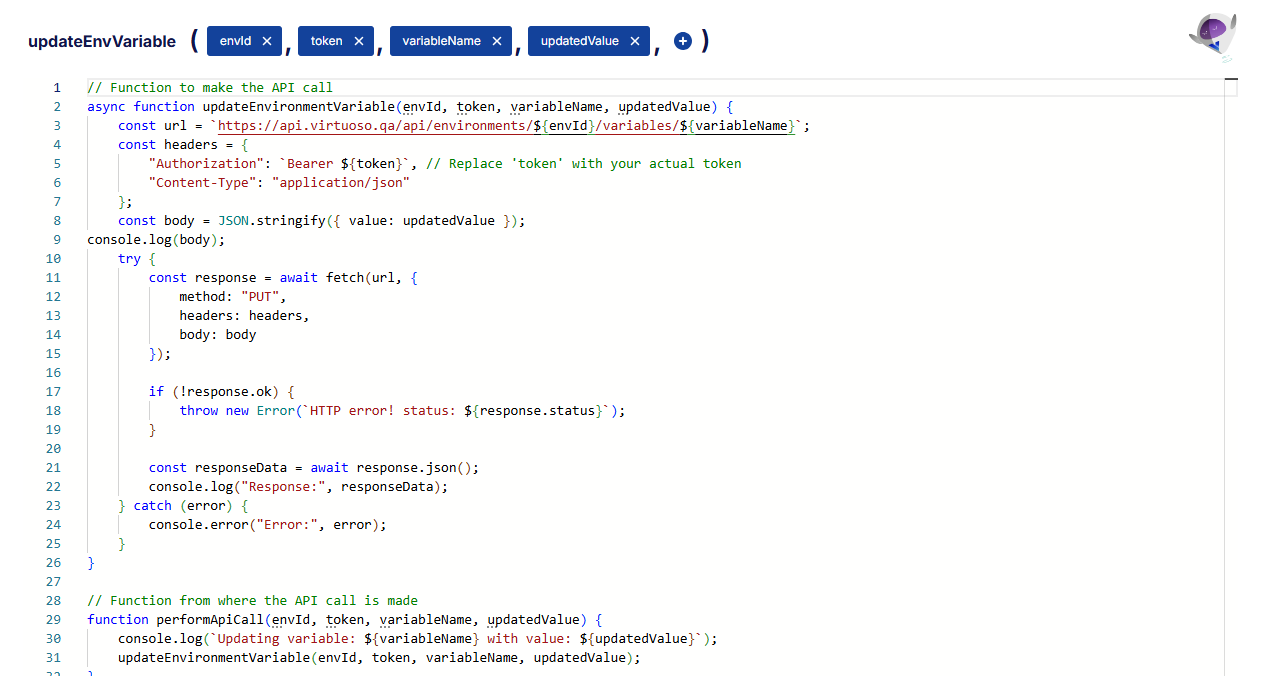Click the console.log(body) statement
This screenshot has height=676, width=1261.
(x=156, y=240)
